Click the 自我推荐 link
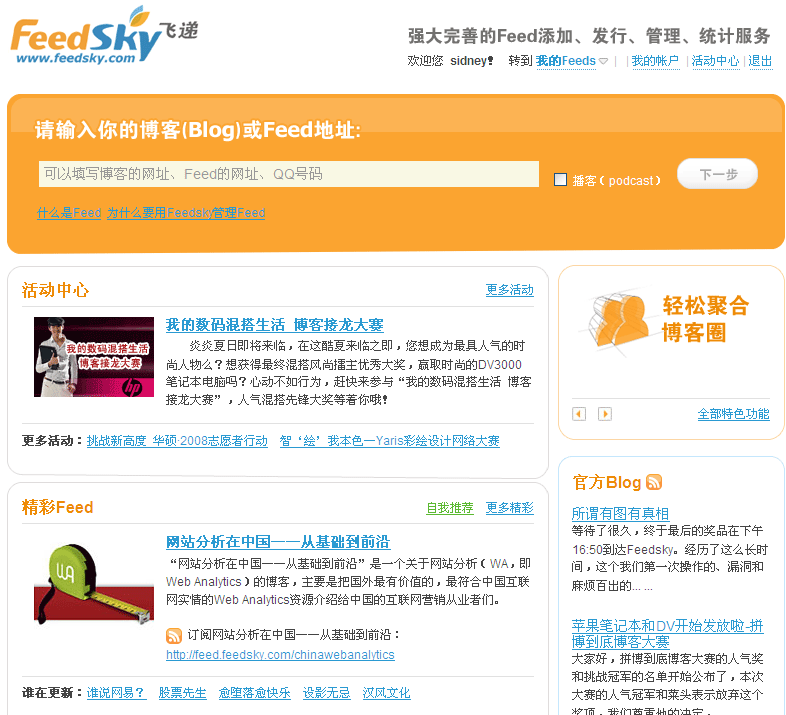The image size is (786, 715). [449, 508]
